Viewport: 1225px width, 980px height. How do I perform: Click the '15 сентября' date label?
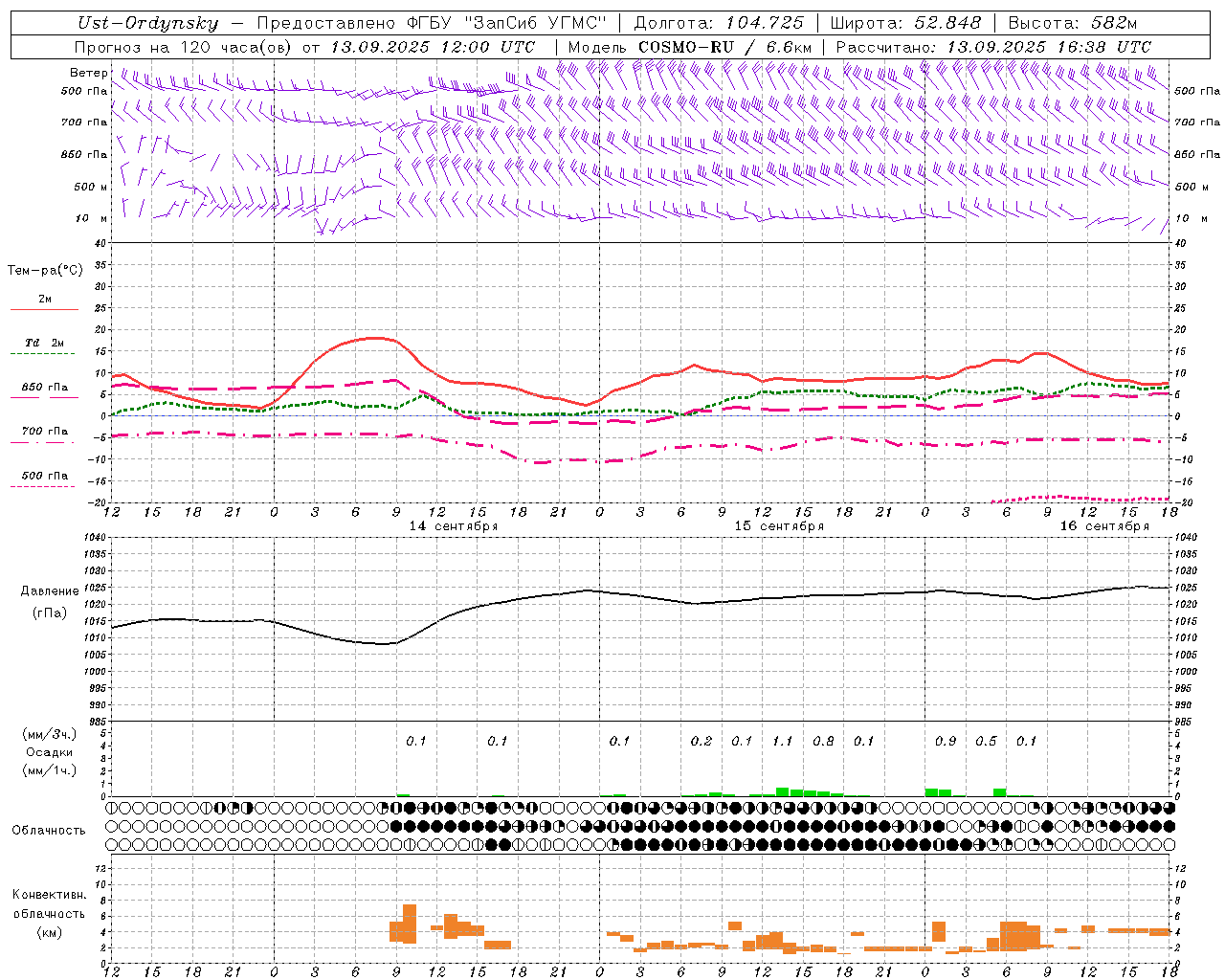point(779,526)
